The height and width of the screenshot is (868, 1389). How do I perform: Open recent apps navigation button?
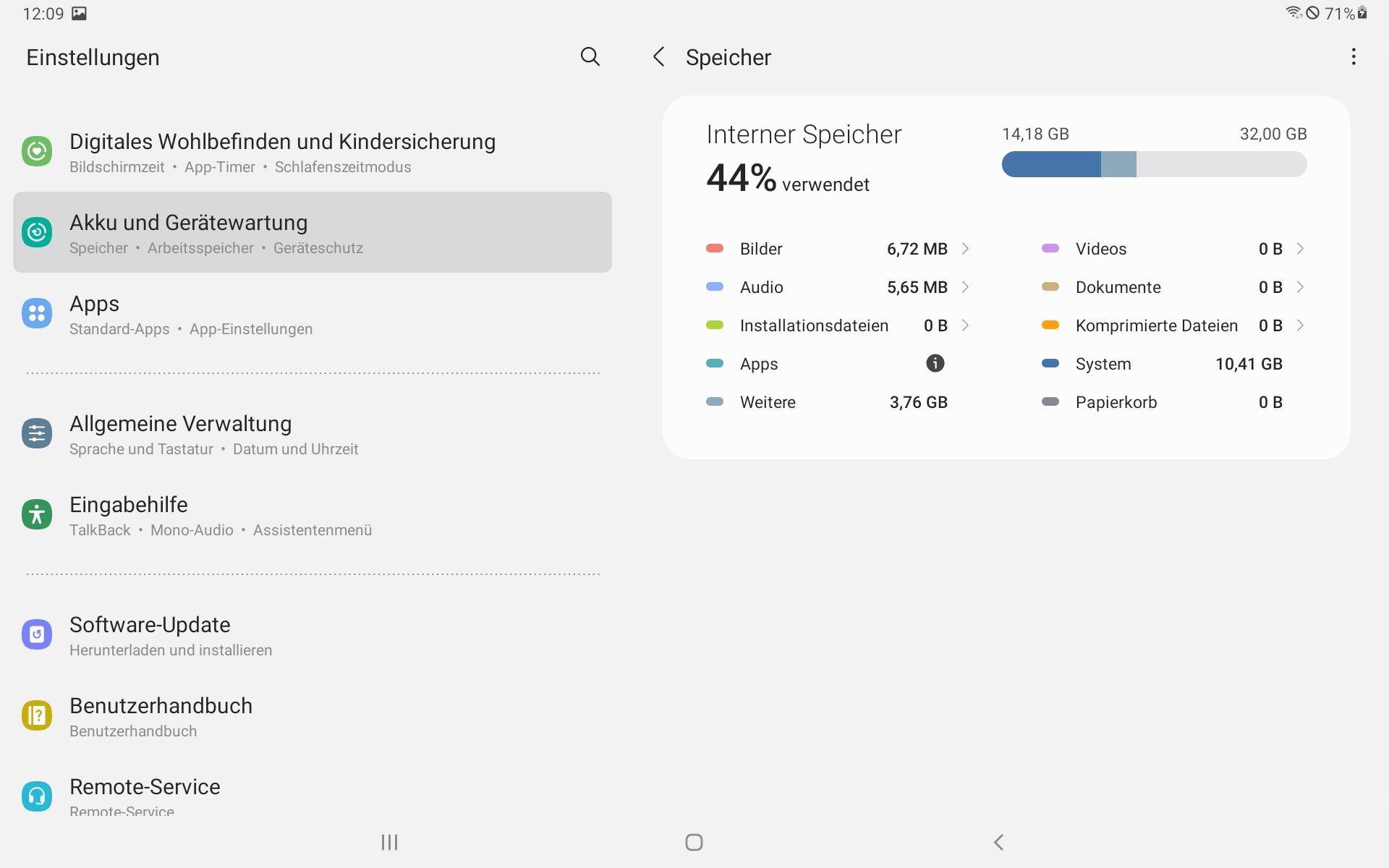tap(389, 842)
